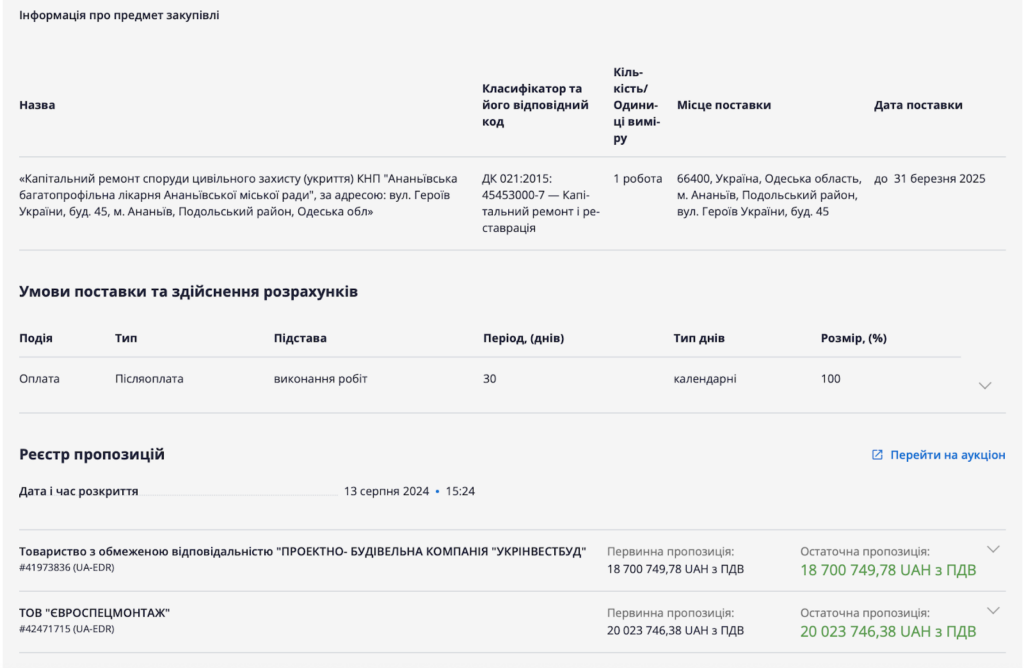Click the ТОВ ЄВРОСПЕЦМОНТАЖ bidder name
The height and width of the screenshot is (668, 1024).
(94, 612)
